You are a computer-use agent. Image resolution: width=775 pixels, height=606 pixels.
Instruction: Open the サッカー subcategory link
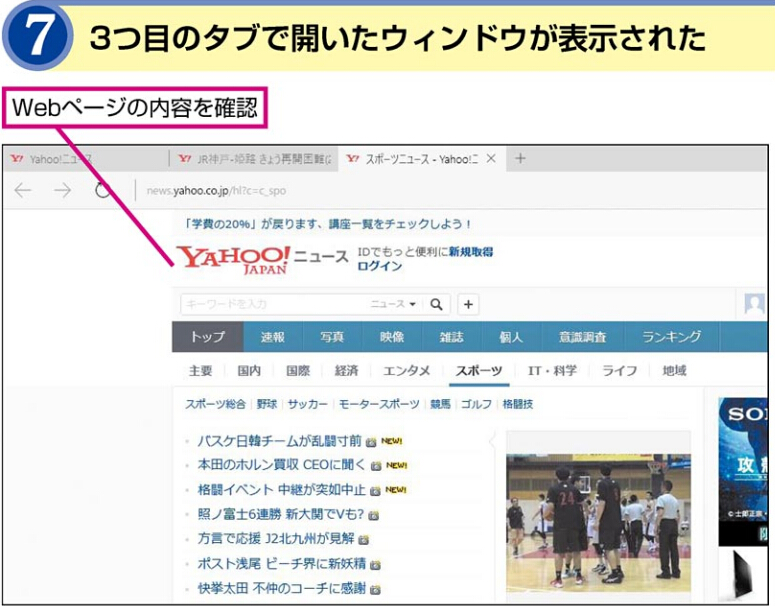pos(307,404)
